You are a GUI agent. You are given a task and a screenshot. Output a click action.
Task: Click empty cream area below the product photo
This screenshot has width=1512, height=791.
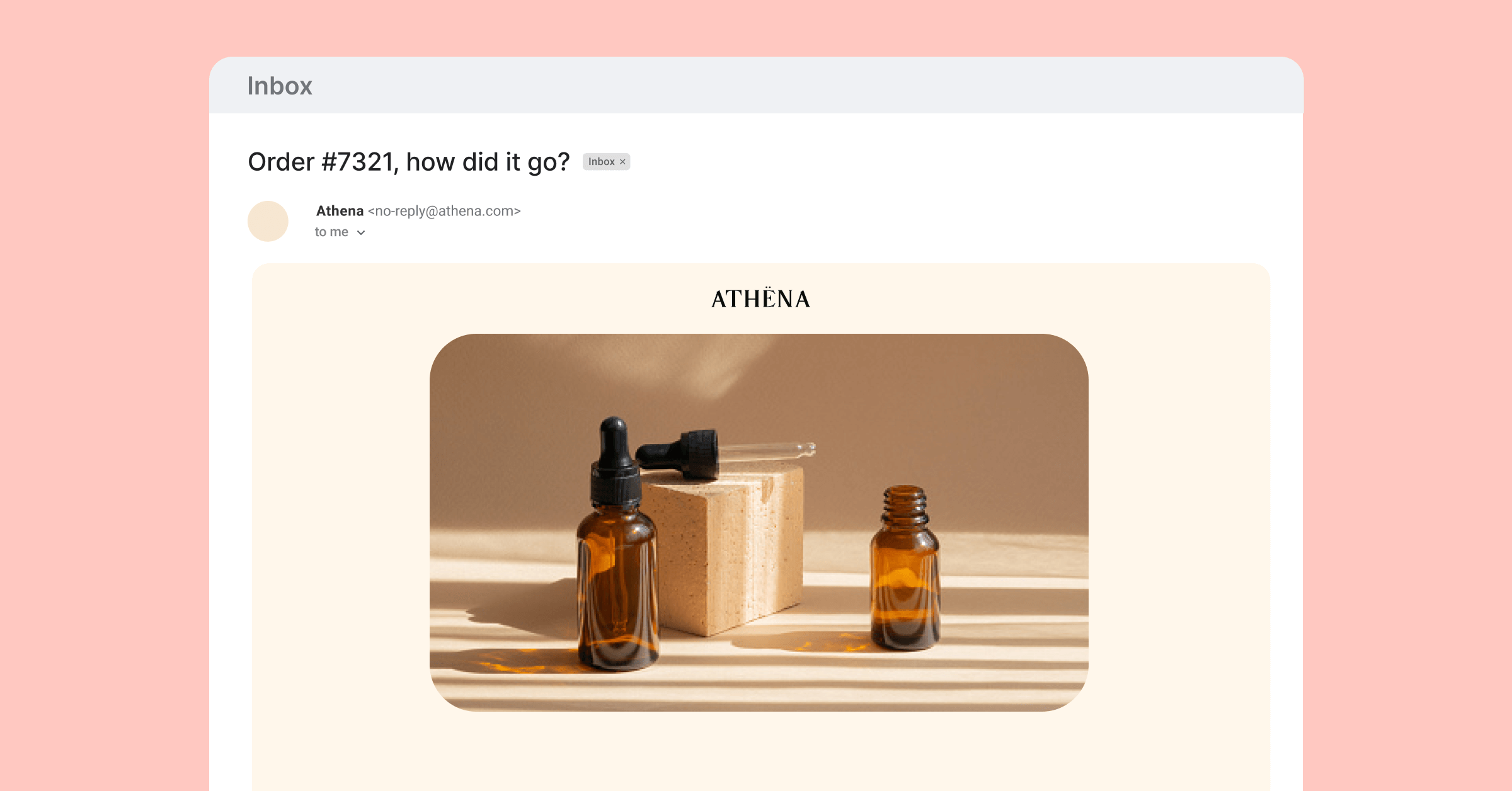760,753
